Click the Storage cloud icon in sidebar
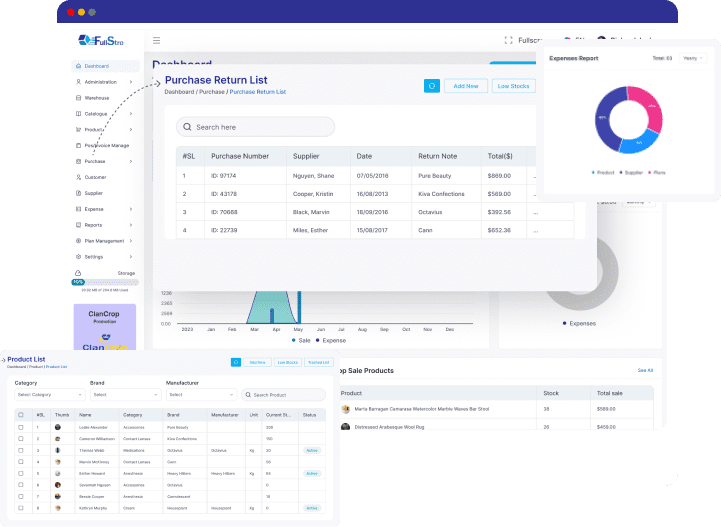The image size is (721, 527). coord(78,272)
